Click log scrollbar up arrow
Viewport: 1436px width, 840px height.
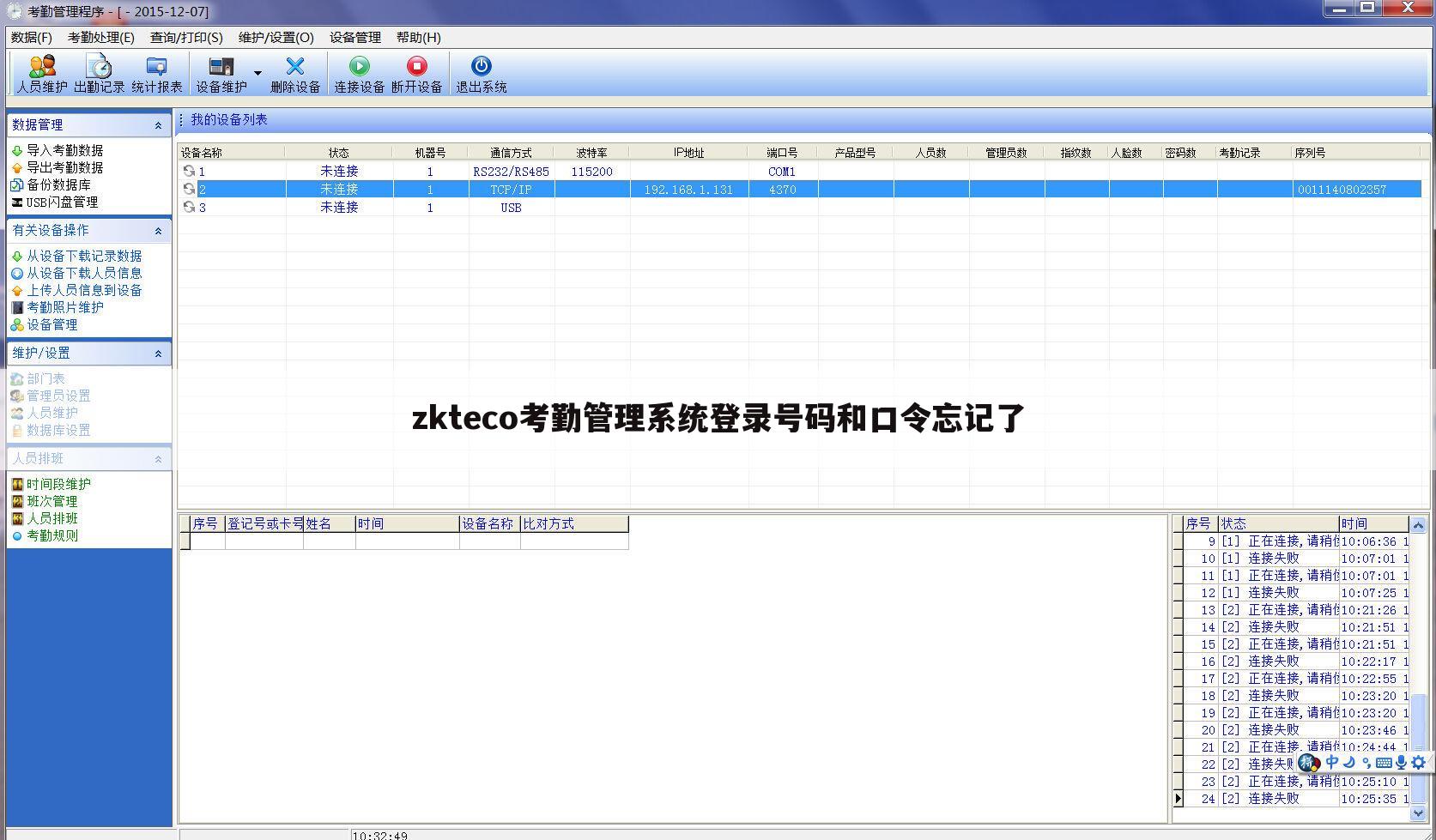(1418, 524)
